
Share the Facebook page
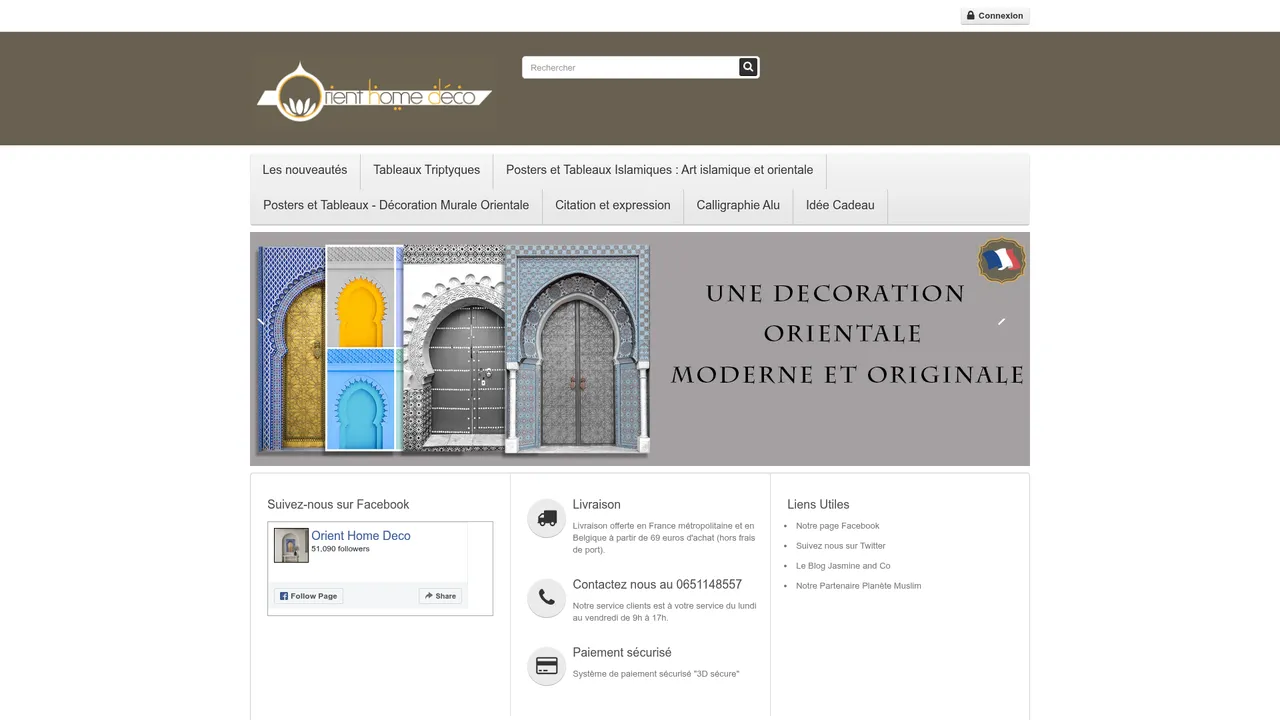click(x=440, y=596)
